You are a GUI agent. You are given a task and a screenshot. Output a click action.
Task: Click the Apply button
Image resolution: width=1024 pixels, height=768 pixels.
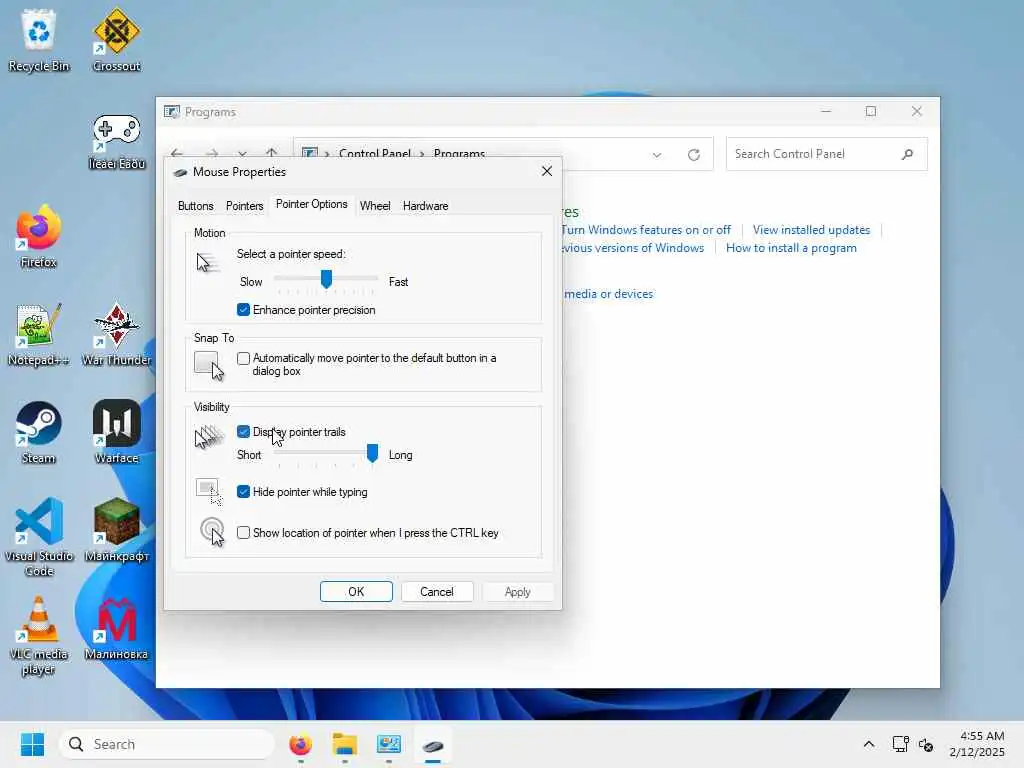517,592
